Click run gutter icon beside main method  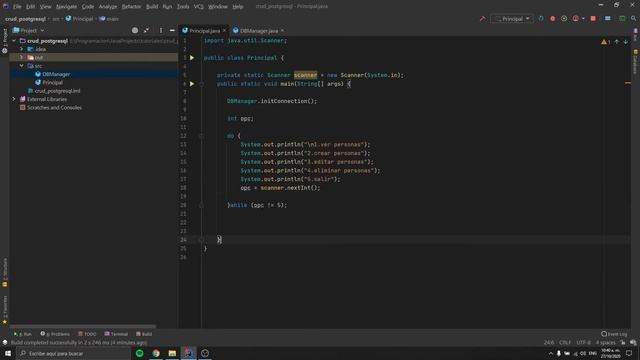click(x=192, y=84)
